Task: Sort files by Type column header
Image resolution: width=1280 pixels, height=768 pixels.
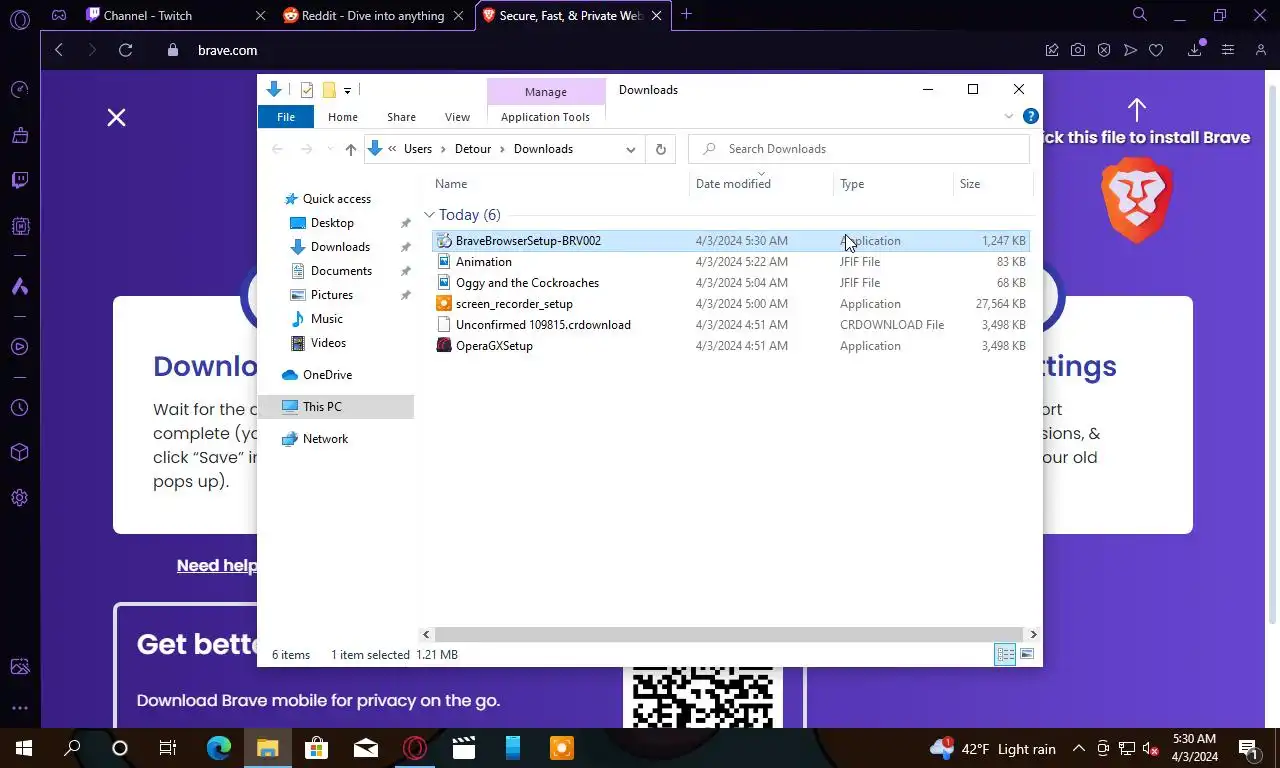Action: tap(894, 184)
